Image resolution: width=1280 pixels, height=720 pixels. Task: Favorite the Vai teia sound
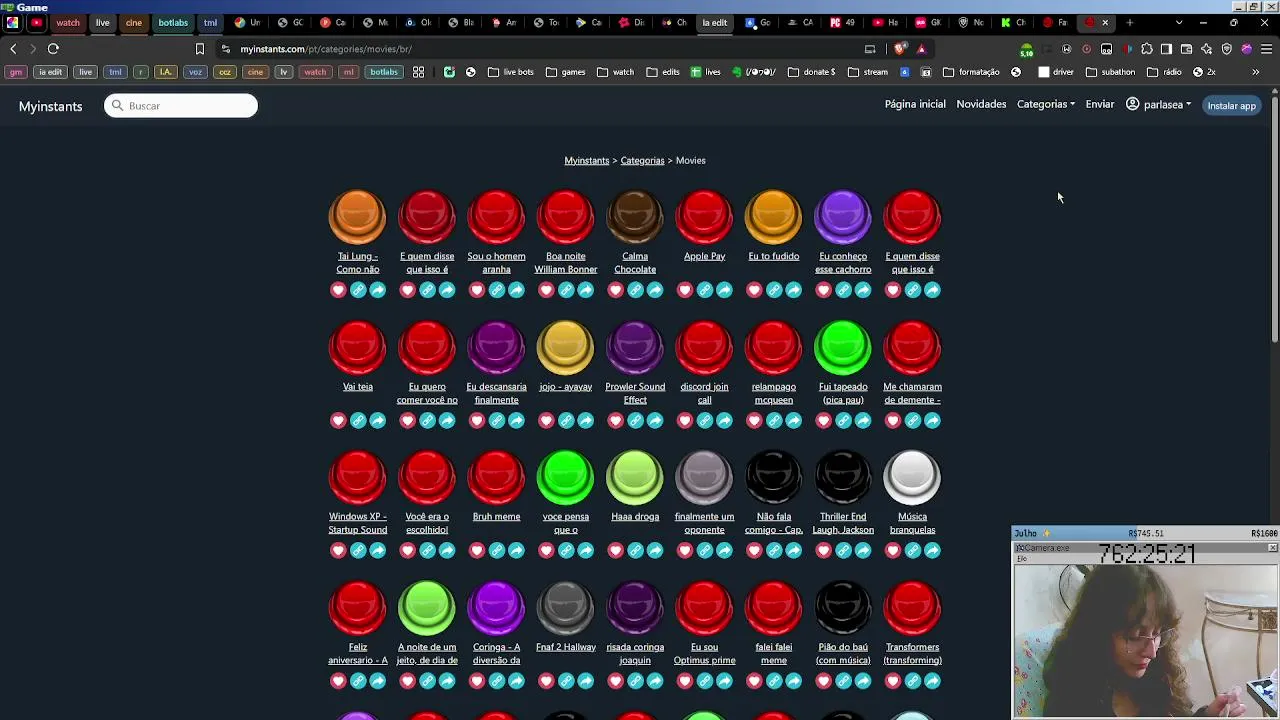click(x=338, y=420)
